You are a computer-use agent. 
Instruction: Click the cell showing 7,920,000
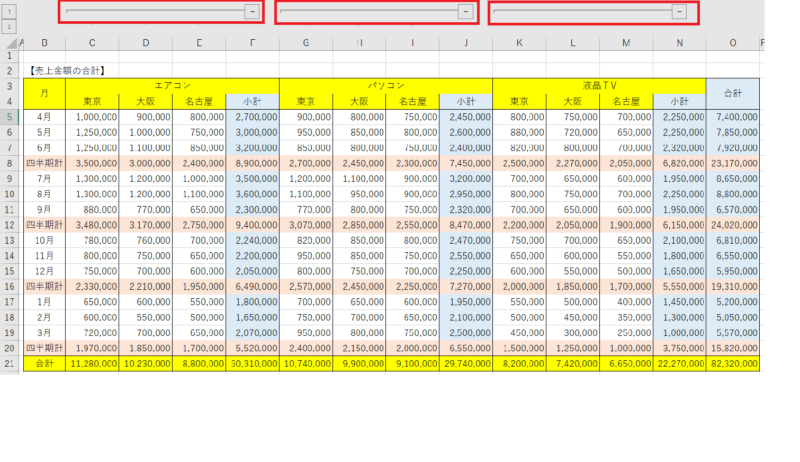click(733, 148)
